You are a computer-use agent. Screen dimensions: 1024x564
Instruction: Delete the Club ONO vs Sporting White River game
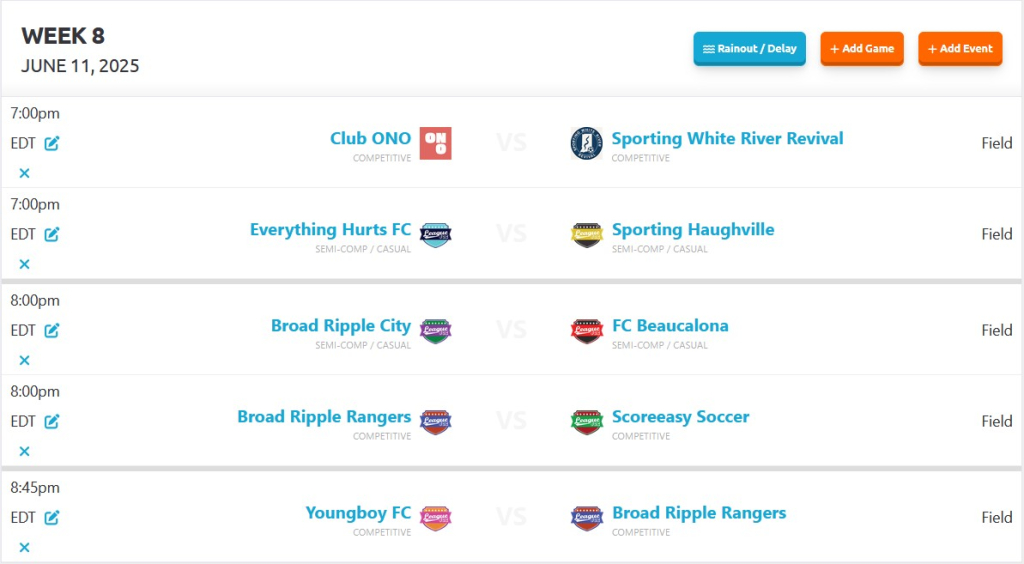tap(24, 173)
